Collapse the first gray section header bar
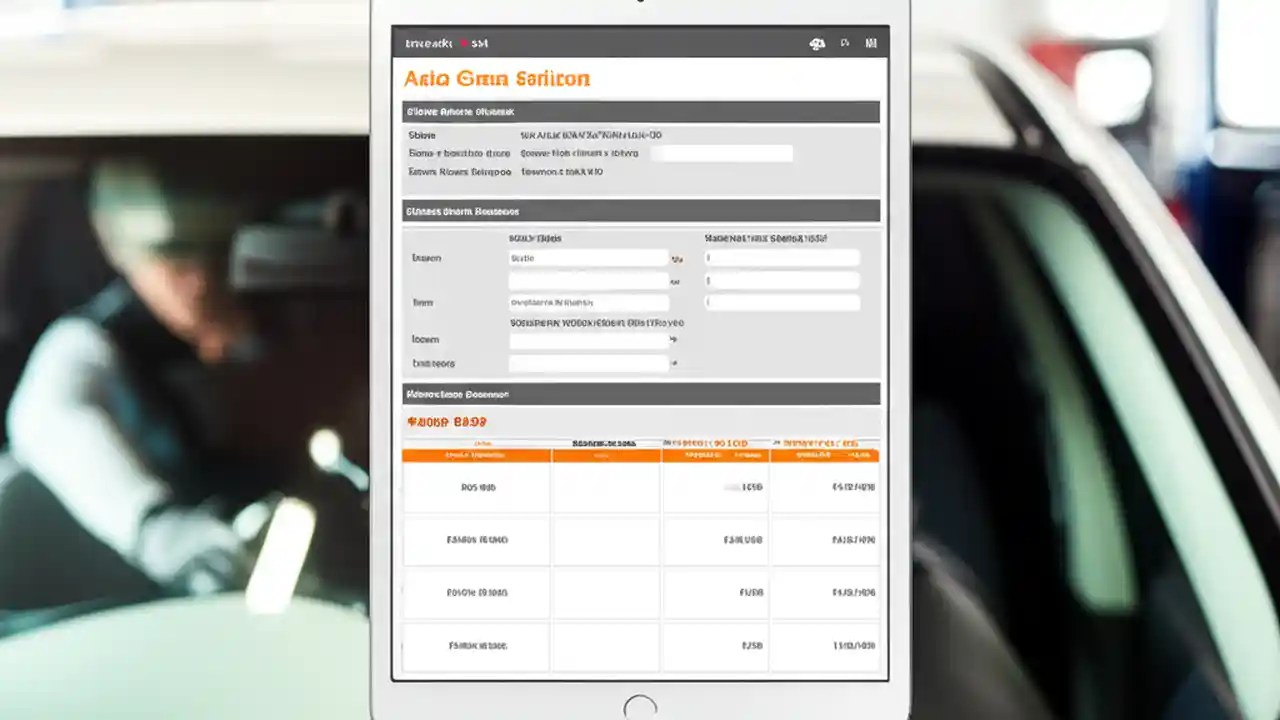The image size is (1280, 720). click(x=640, y=111)
